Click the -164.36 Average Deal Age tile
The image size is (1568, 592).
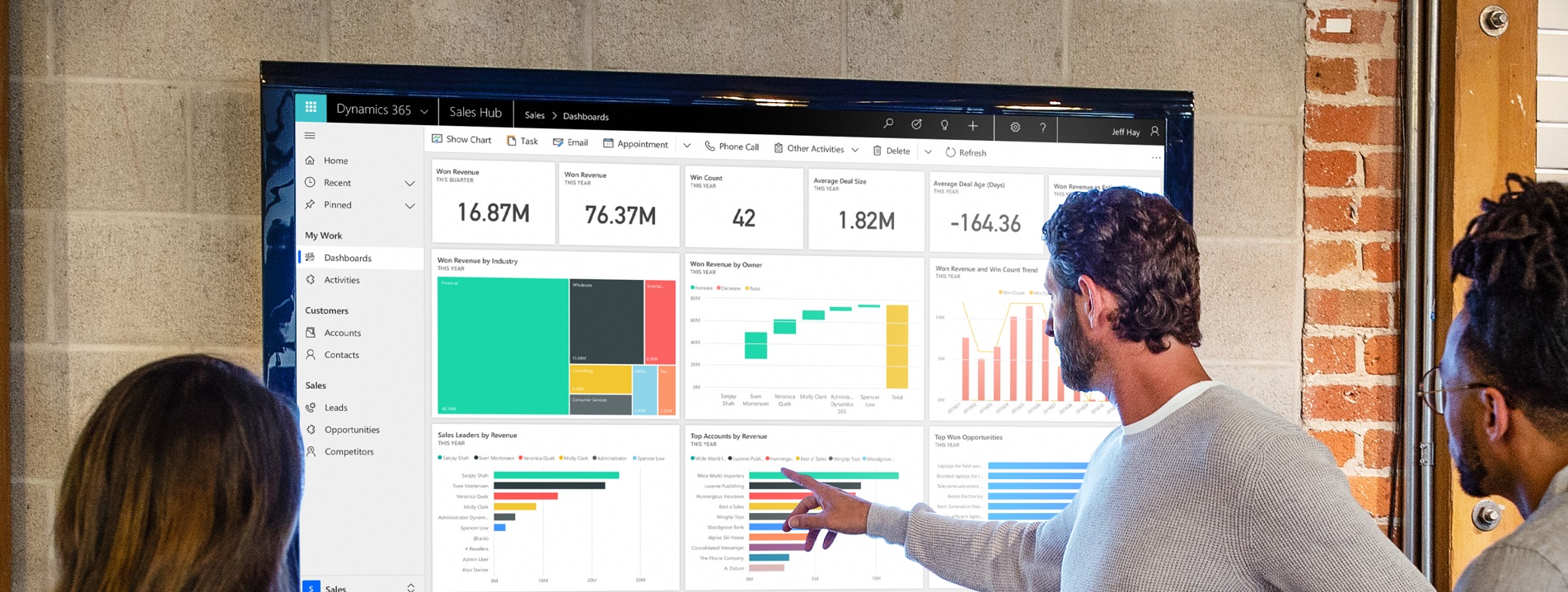[985, 213]
